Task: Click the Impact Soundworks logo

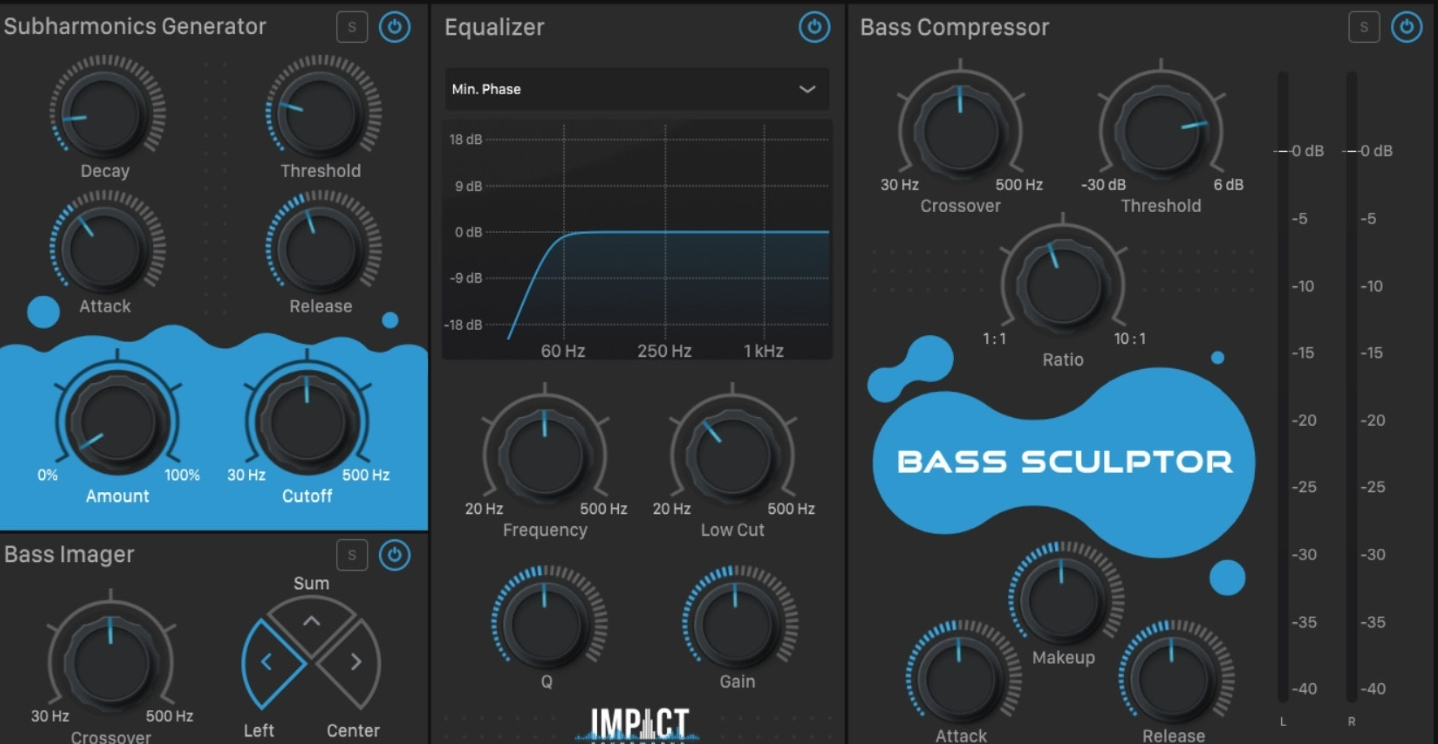Action: coord(638,724)
